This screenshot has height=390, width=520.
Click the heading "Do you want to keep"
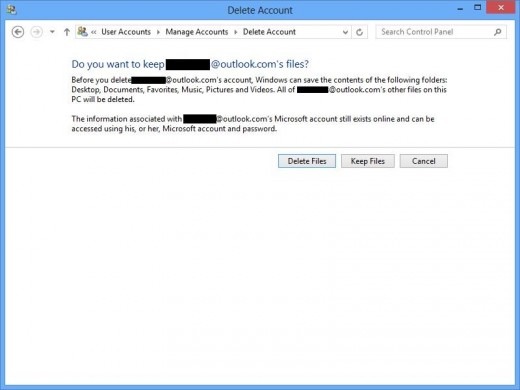pos(118,64)
